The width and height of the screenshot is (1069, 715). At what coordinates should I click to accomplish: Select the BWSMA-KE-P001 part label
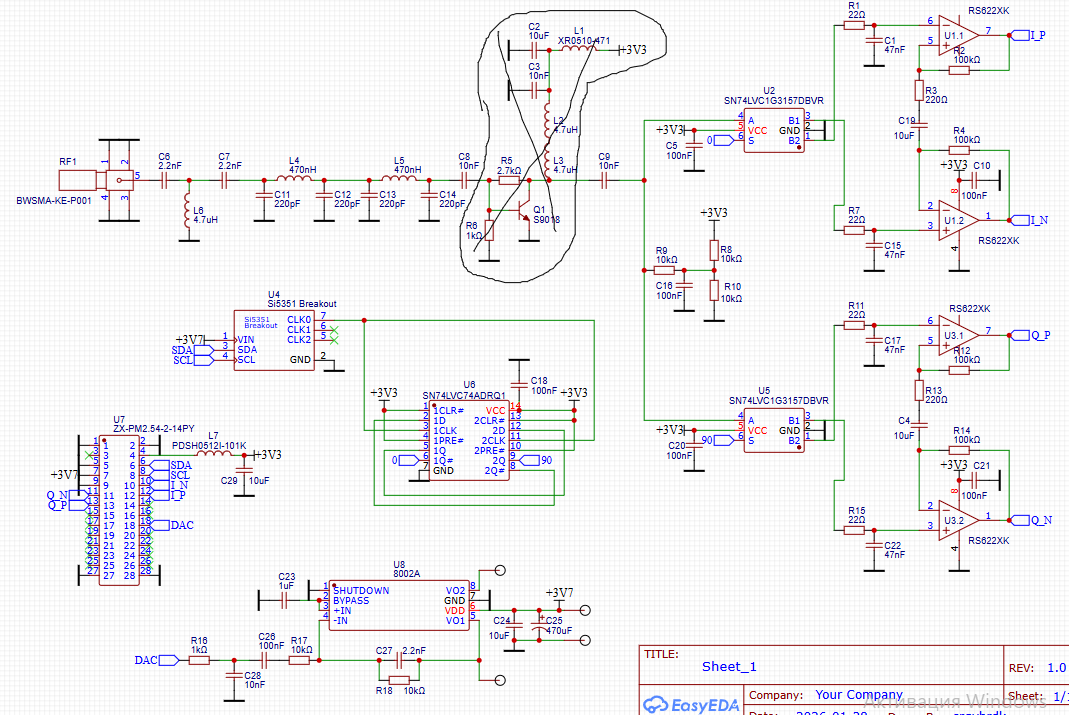coord(54,201)
